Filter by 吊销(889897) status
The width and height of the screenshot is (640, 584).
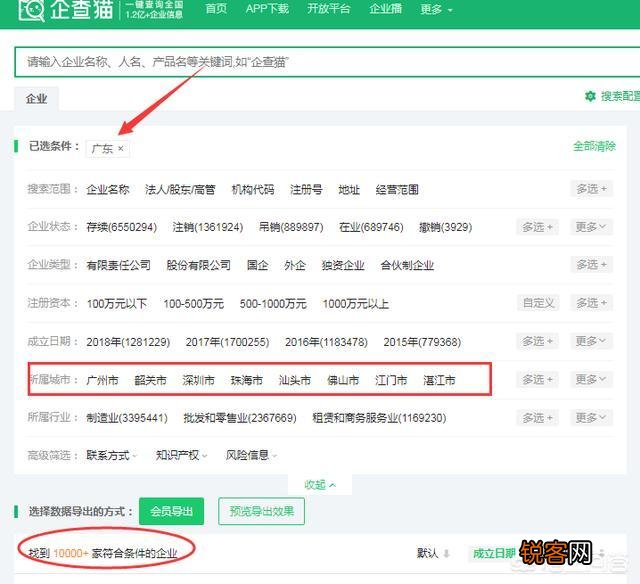pyautogui.click(x=291, y=227)
